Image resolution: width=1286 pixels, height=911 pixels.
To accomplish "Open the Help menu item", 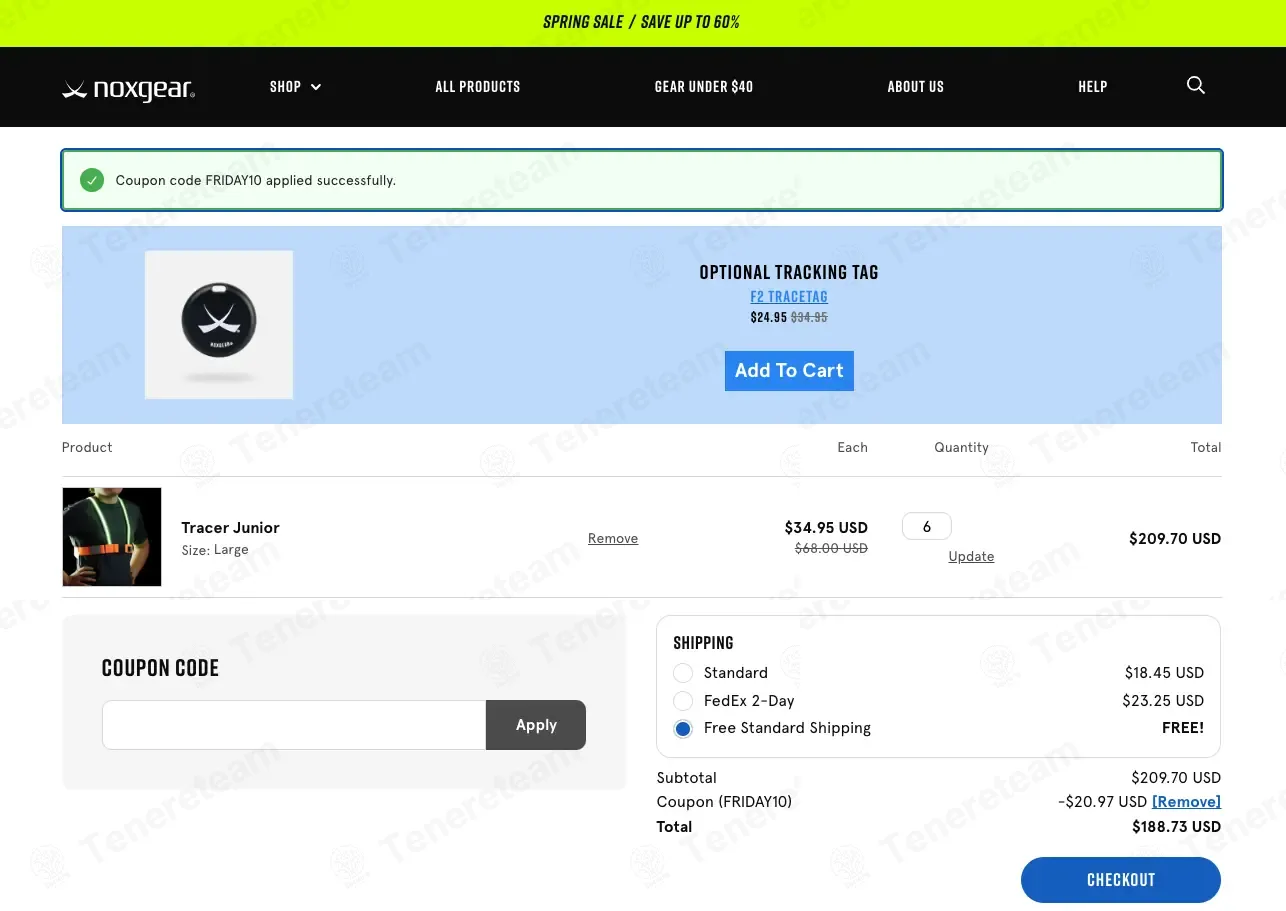I will tap(1093, 87).
